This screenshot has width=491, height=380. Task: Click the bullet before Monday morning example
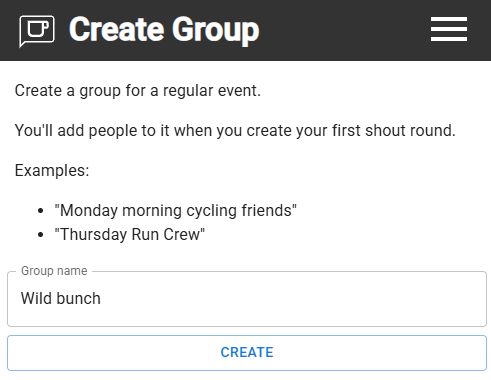pos(41,211)
